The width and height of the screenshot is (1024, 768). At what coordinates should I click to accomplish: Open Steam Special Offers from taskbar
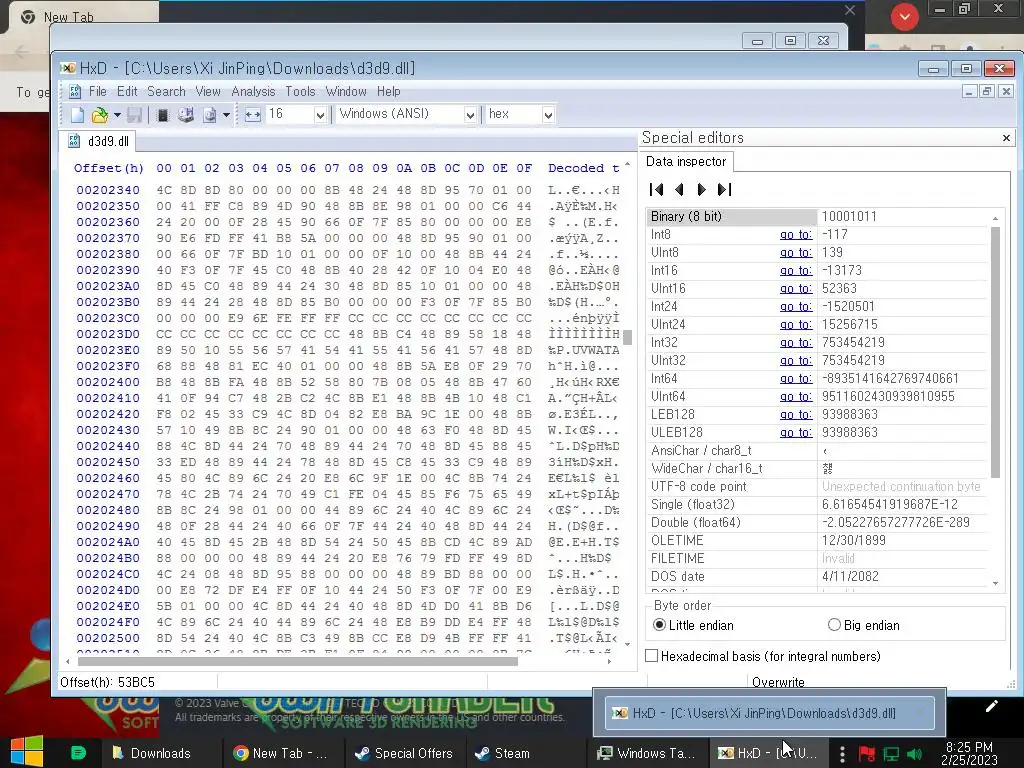pos(404,753)
